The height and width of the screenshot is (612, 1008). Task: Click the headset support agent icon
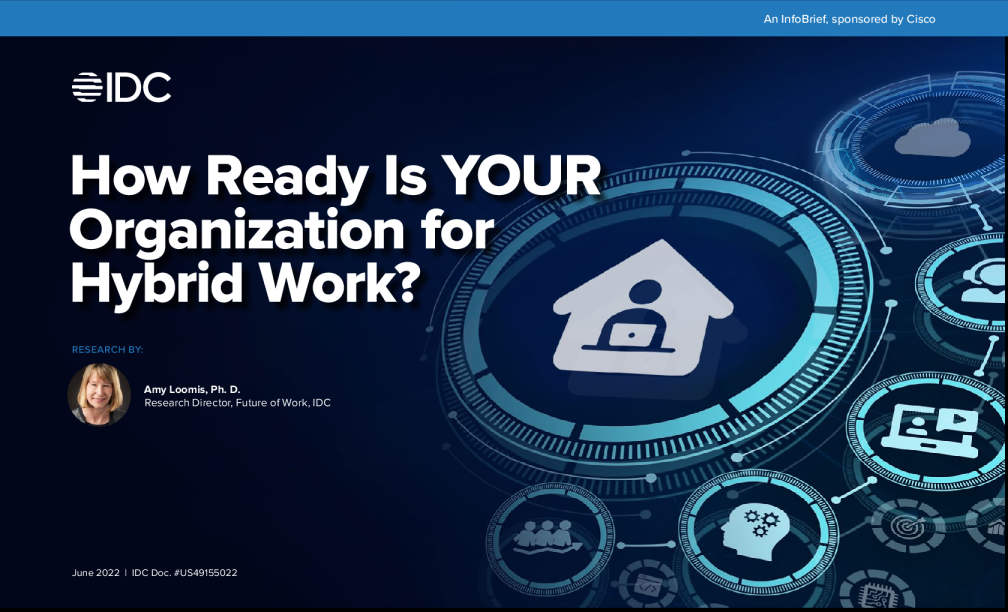tap(983, 283)
